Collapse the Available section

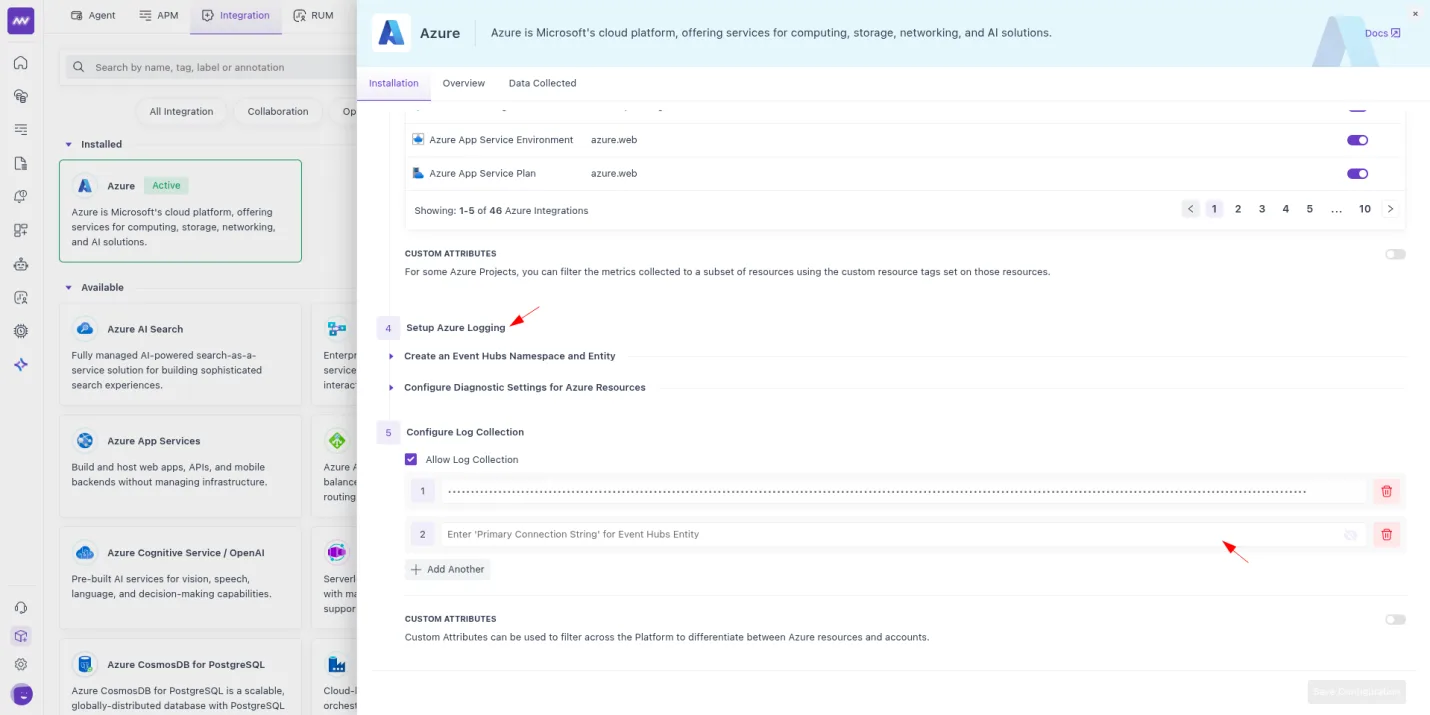(69, 287)
